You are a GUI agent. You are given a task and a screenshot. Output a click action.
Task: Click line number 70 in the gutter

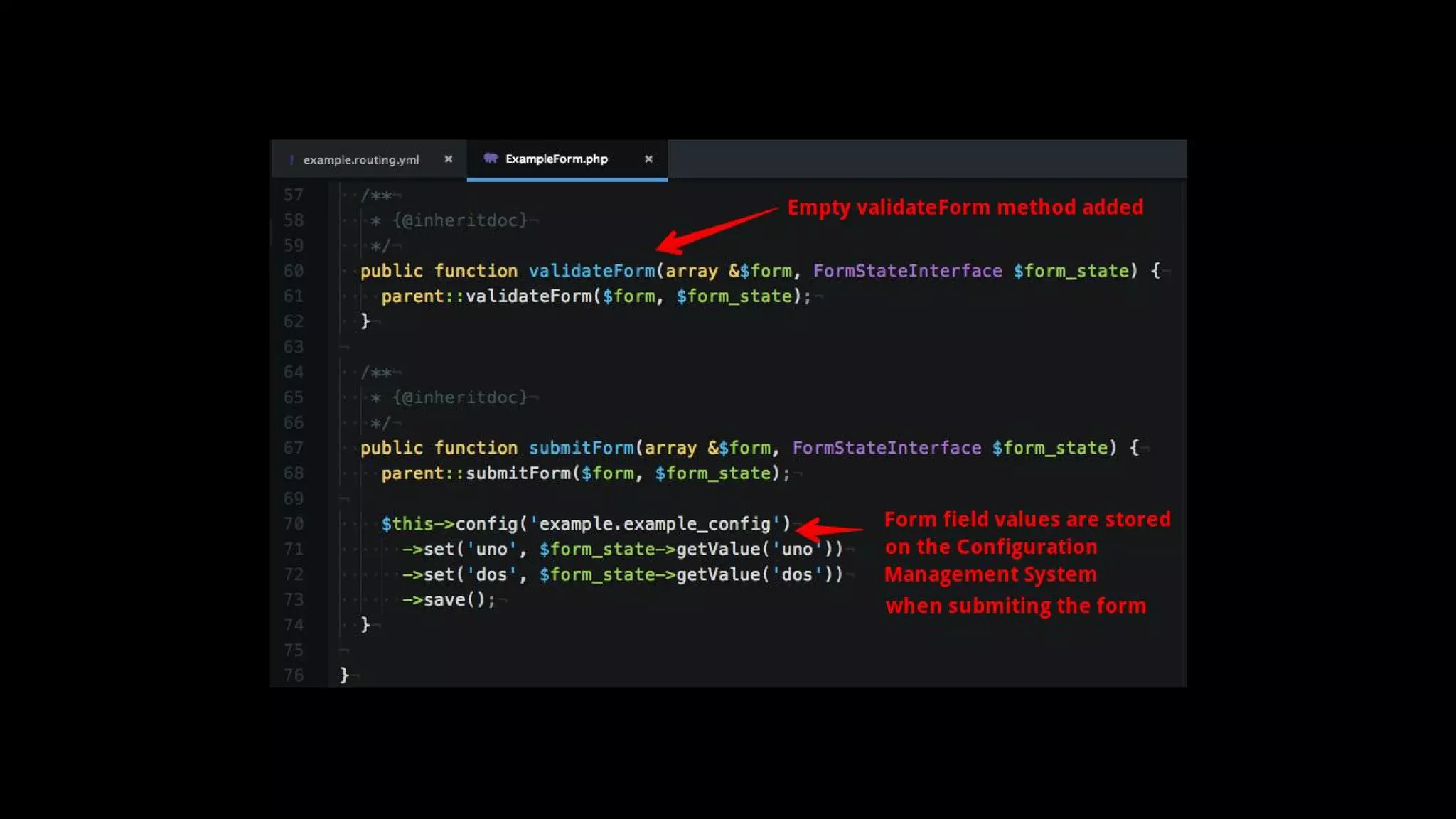point(294,524)
